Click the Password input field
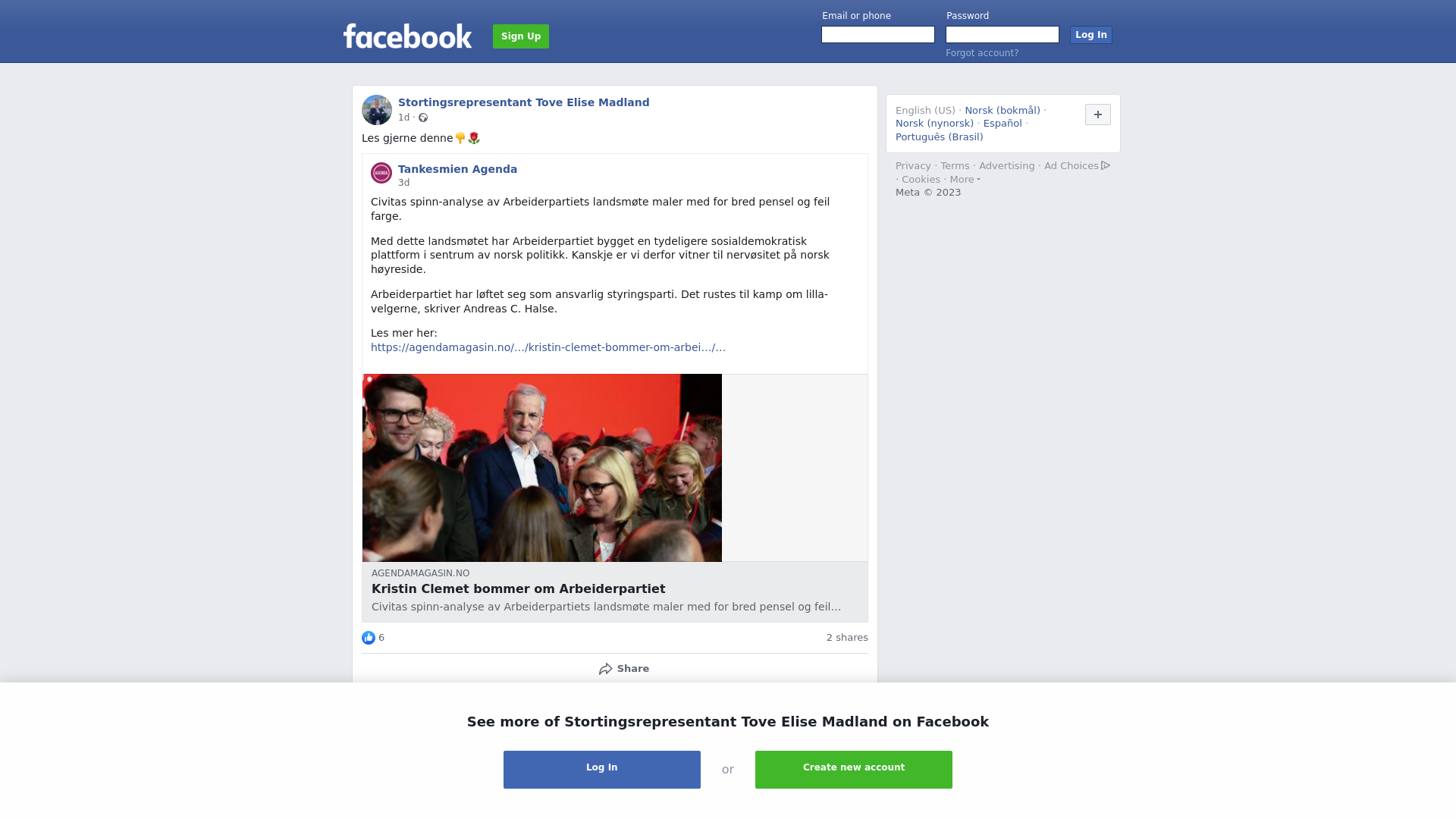This screenshot has width=1456, height=819. click(1003, 35)
